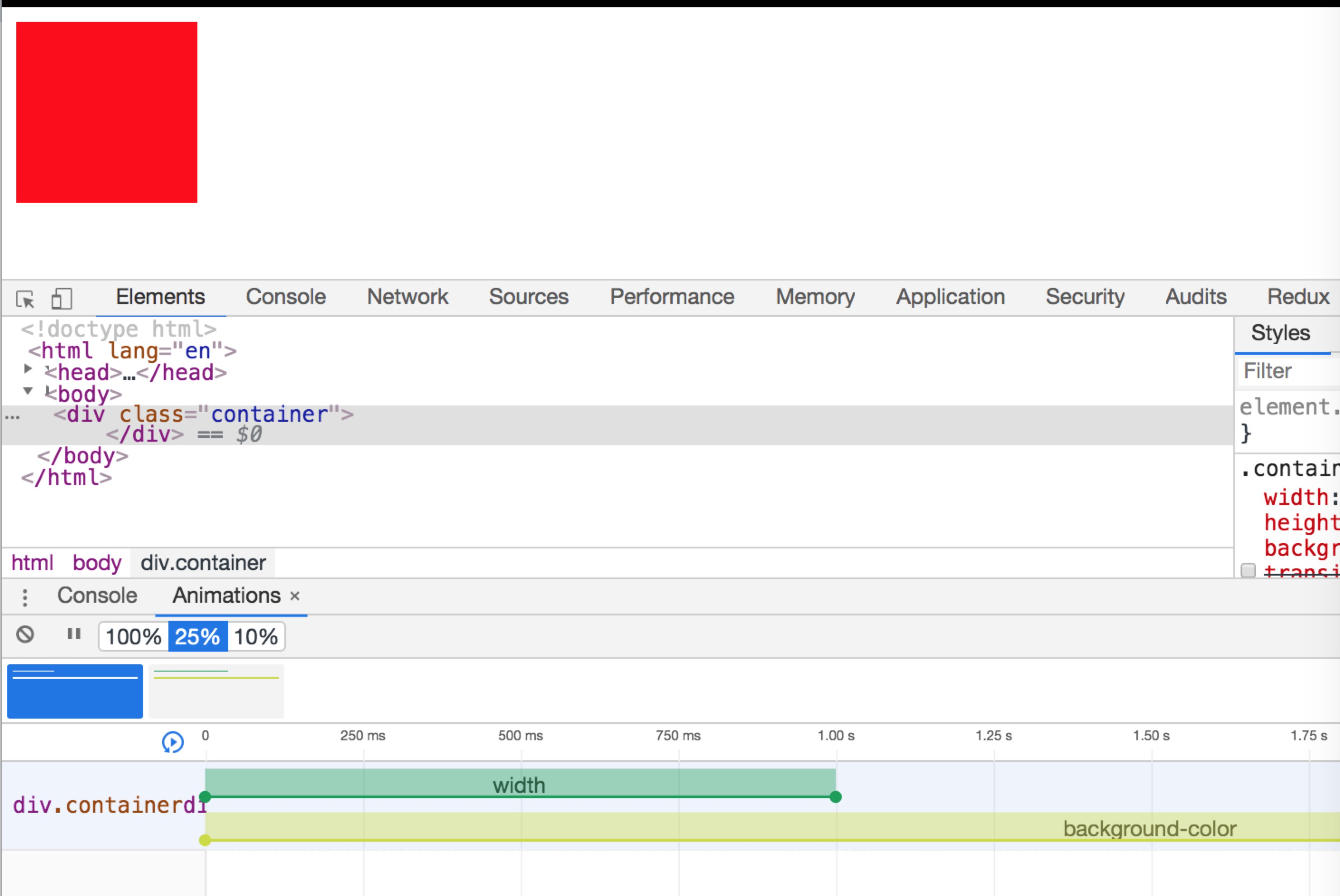Toggle the device toolbar icon
The image size is (1340, 896).
[61, 298]
